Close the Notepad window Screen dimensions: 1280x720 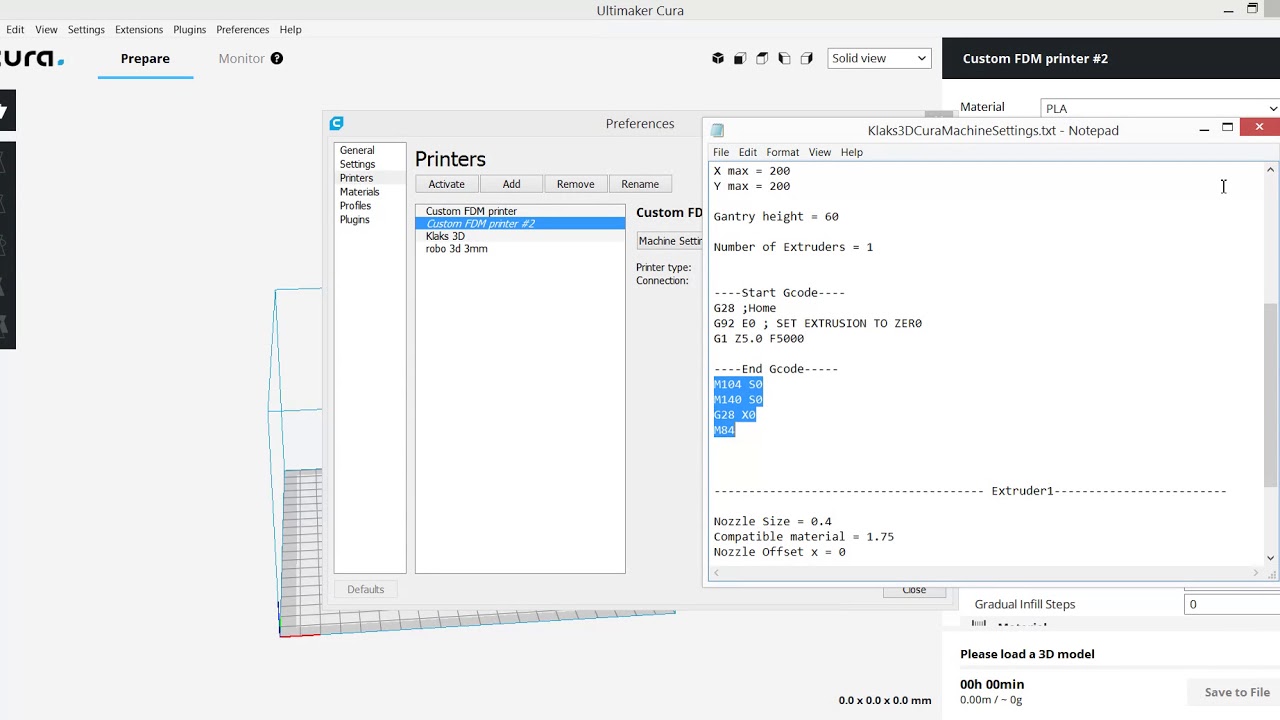(1259, 127)
